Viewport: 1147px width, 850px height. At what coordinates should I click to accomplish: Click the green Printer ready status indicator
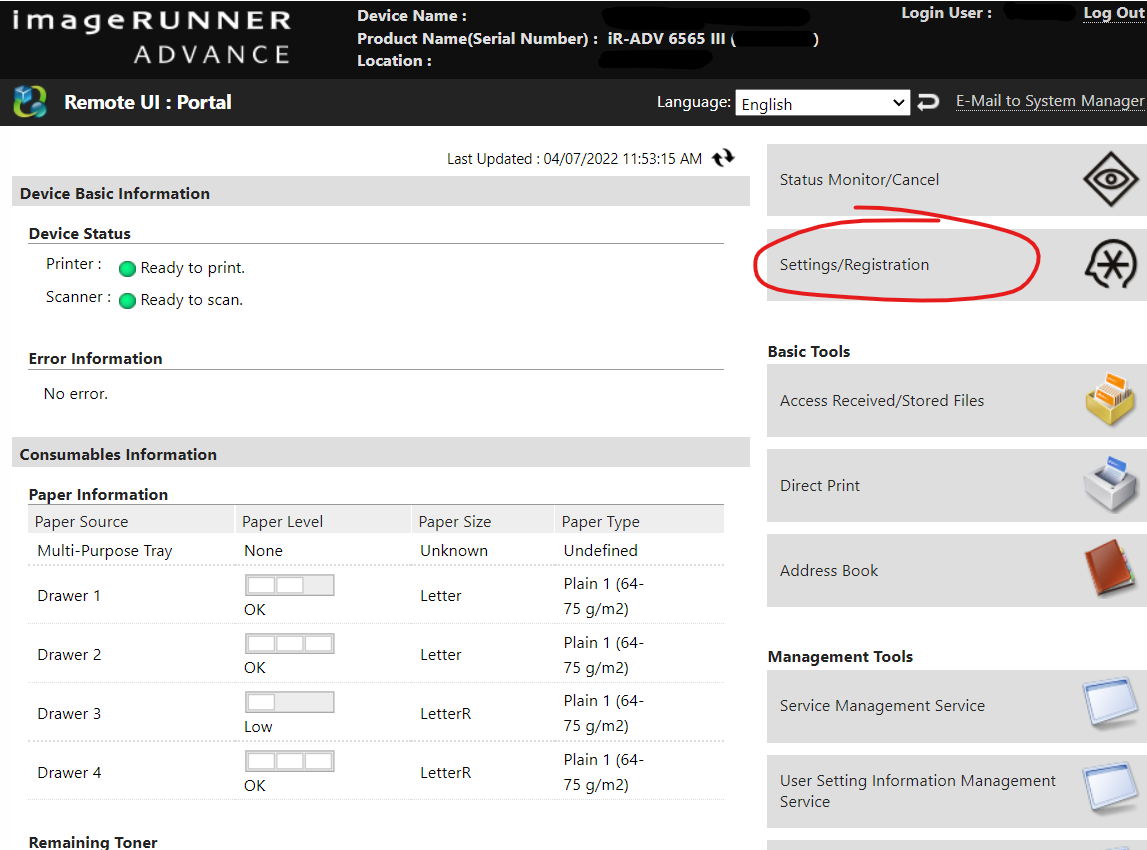tap(127, 269)
